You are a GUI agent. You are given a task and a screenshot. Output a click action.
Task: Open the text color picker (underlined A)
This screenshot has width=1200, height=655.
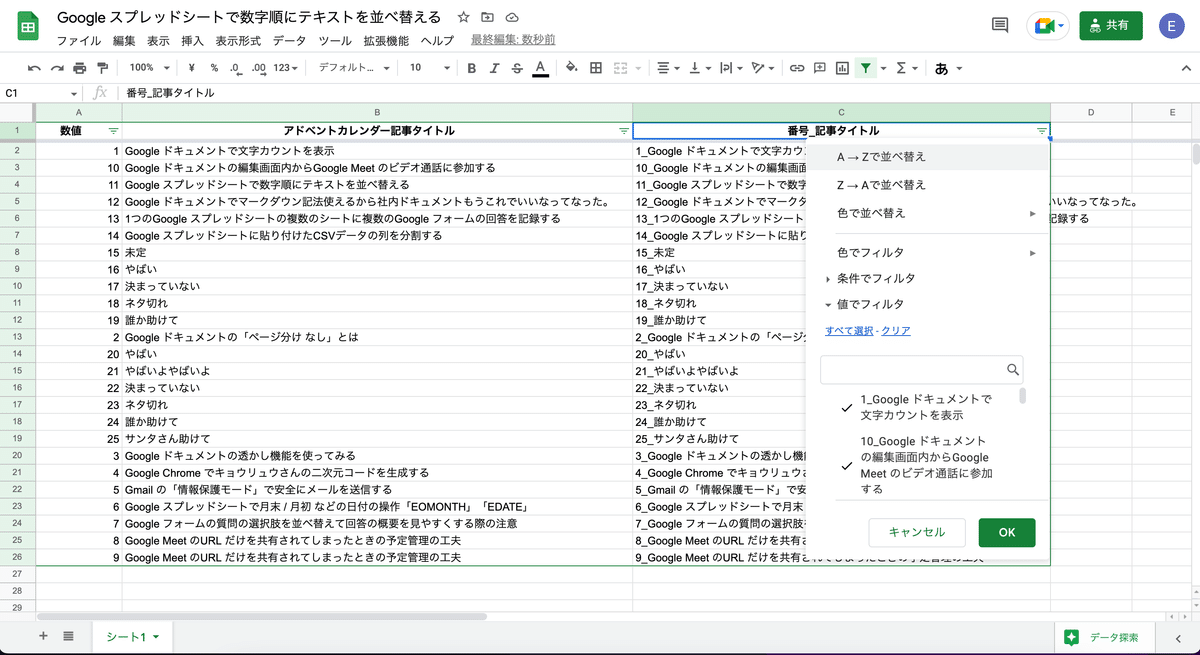pyautogui.click(x=540, y=68)
